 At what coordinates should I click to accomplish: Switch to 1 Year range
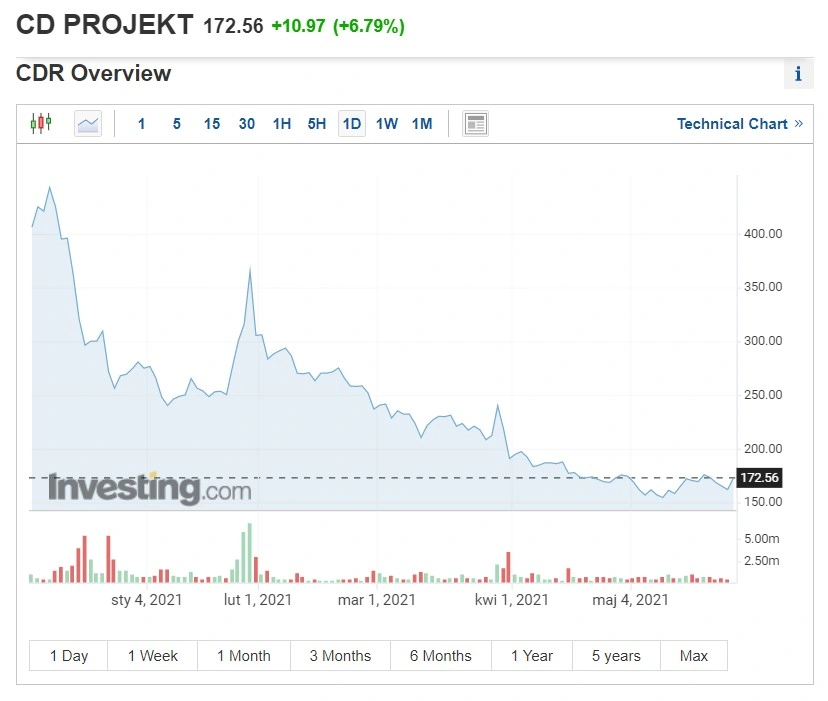(532, 656)
